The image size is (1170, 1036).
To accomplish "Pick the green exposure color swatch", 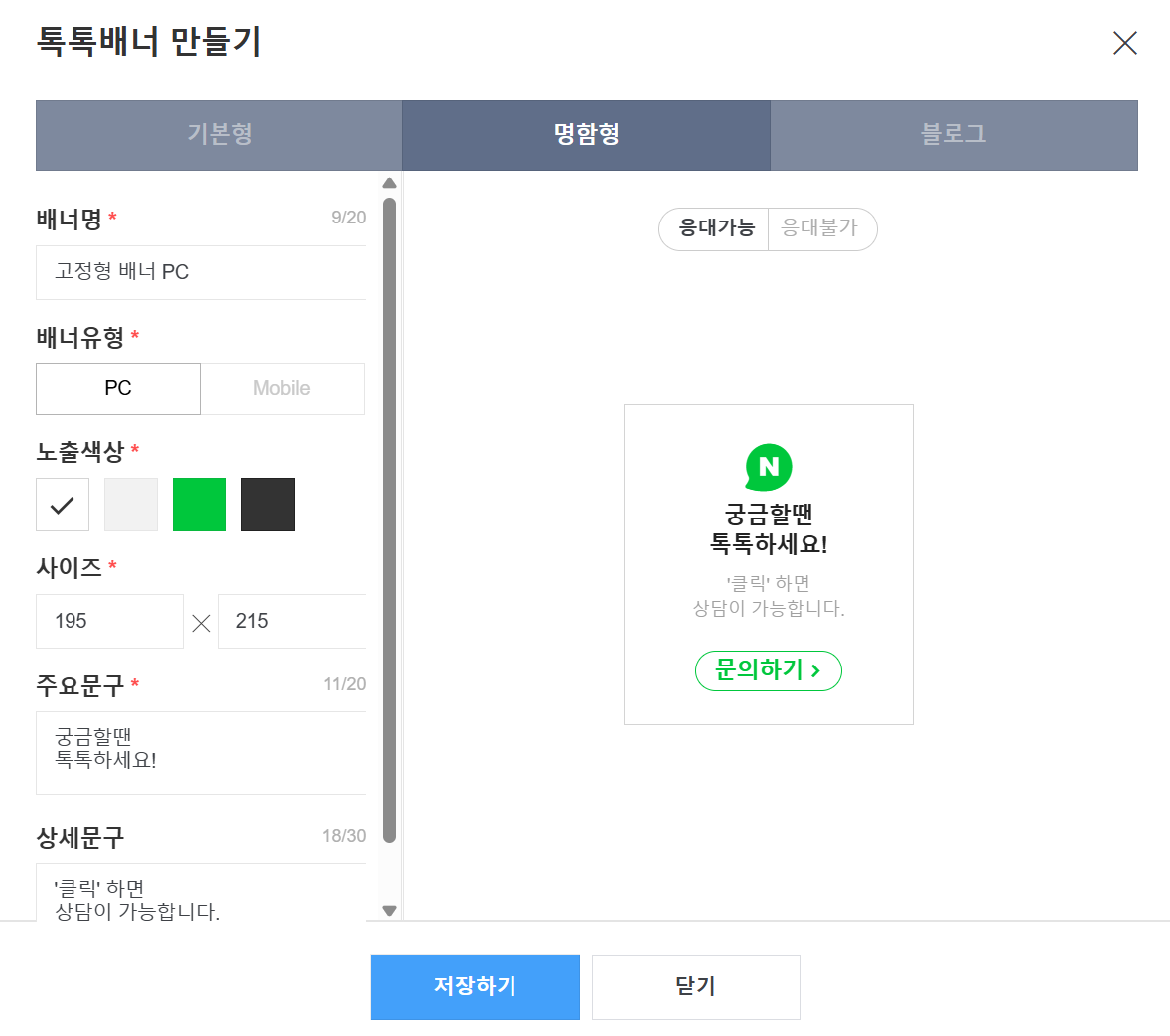I will [x=200, y=505].
